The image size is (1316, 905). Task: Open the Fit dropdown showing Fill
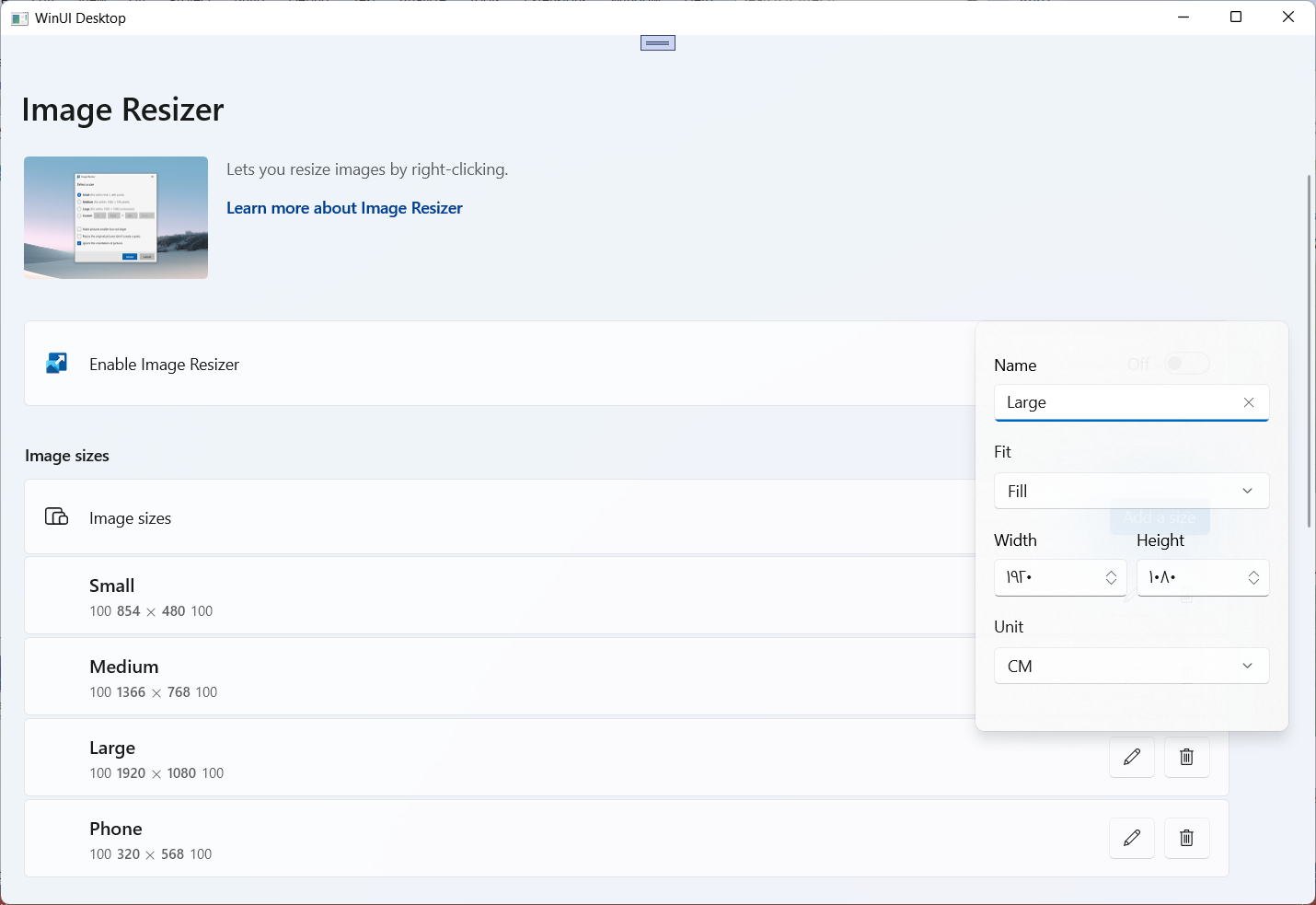point(1131,491)
